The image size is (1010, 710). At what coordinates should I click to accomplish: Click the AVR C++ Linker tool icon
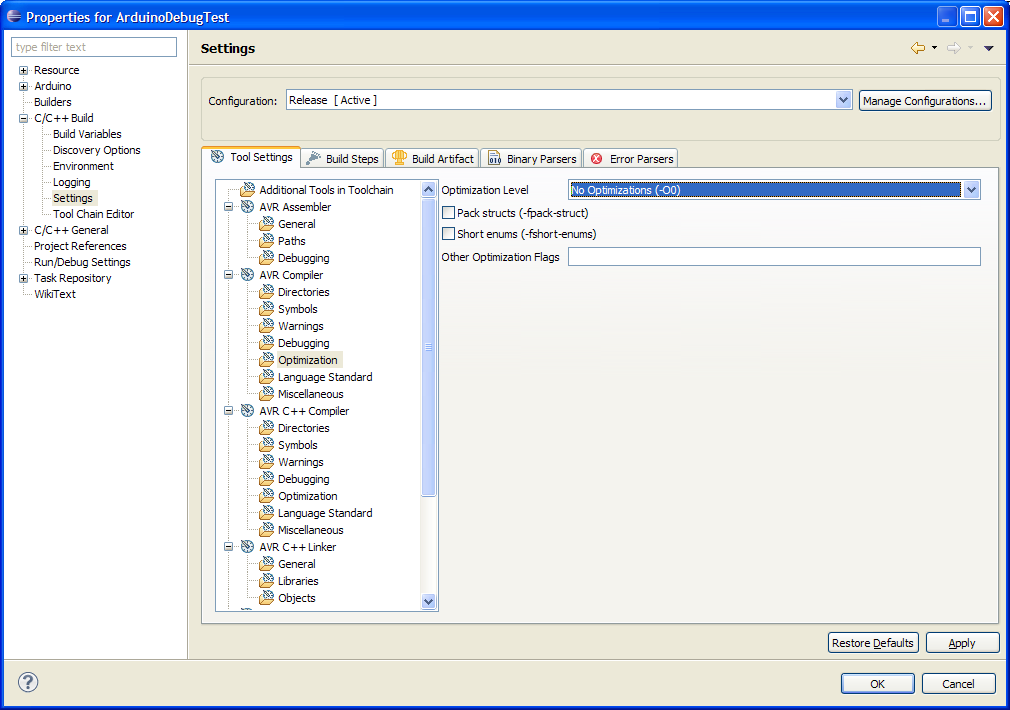(x=247, y=547)
